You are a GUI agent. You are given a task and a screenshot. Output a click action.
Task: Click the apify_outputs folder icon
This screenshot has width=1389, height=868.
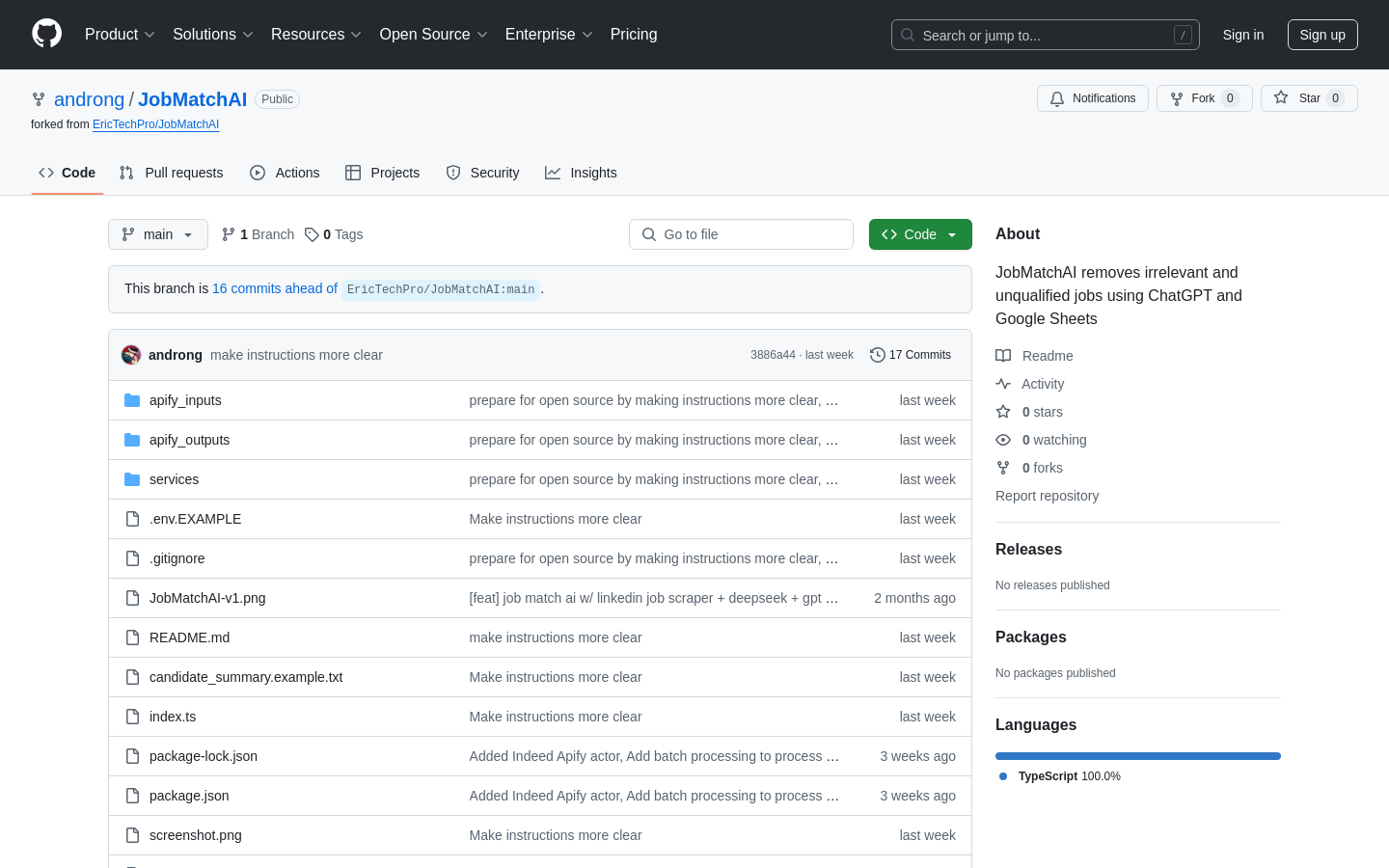coord(132,440)
